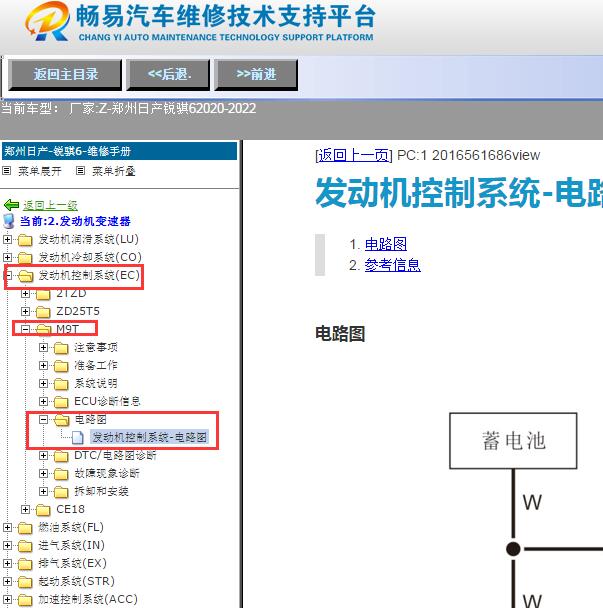
Task: Click the open 发动机控制系统(EC) folder icon
Action: click(25, 276)
